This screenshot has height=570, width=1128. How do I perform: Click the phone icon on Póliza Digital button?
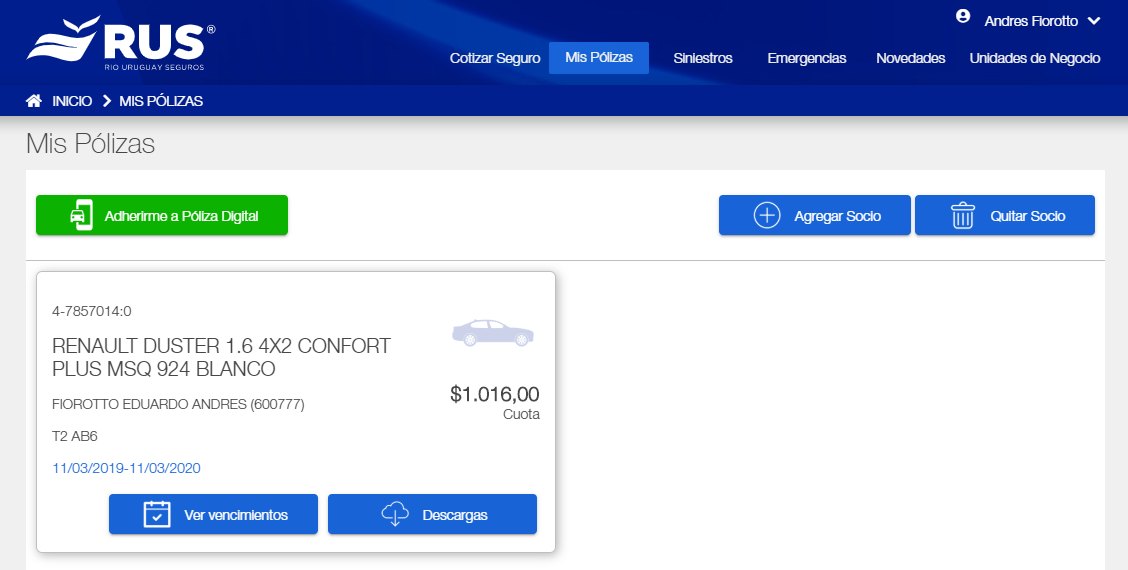[81, 215]
